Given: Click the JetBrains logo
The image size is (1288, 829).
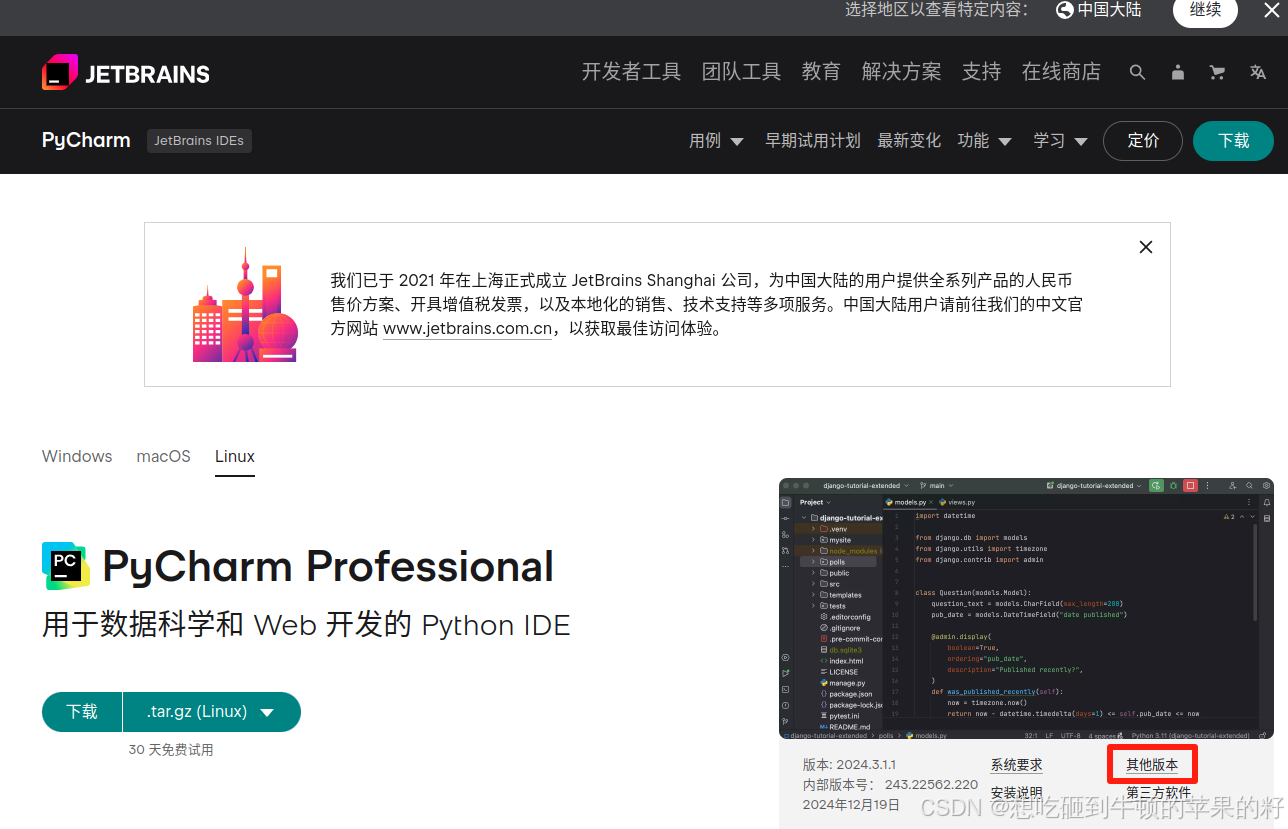Looking at the screenshot, I should click(126, 73).
